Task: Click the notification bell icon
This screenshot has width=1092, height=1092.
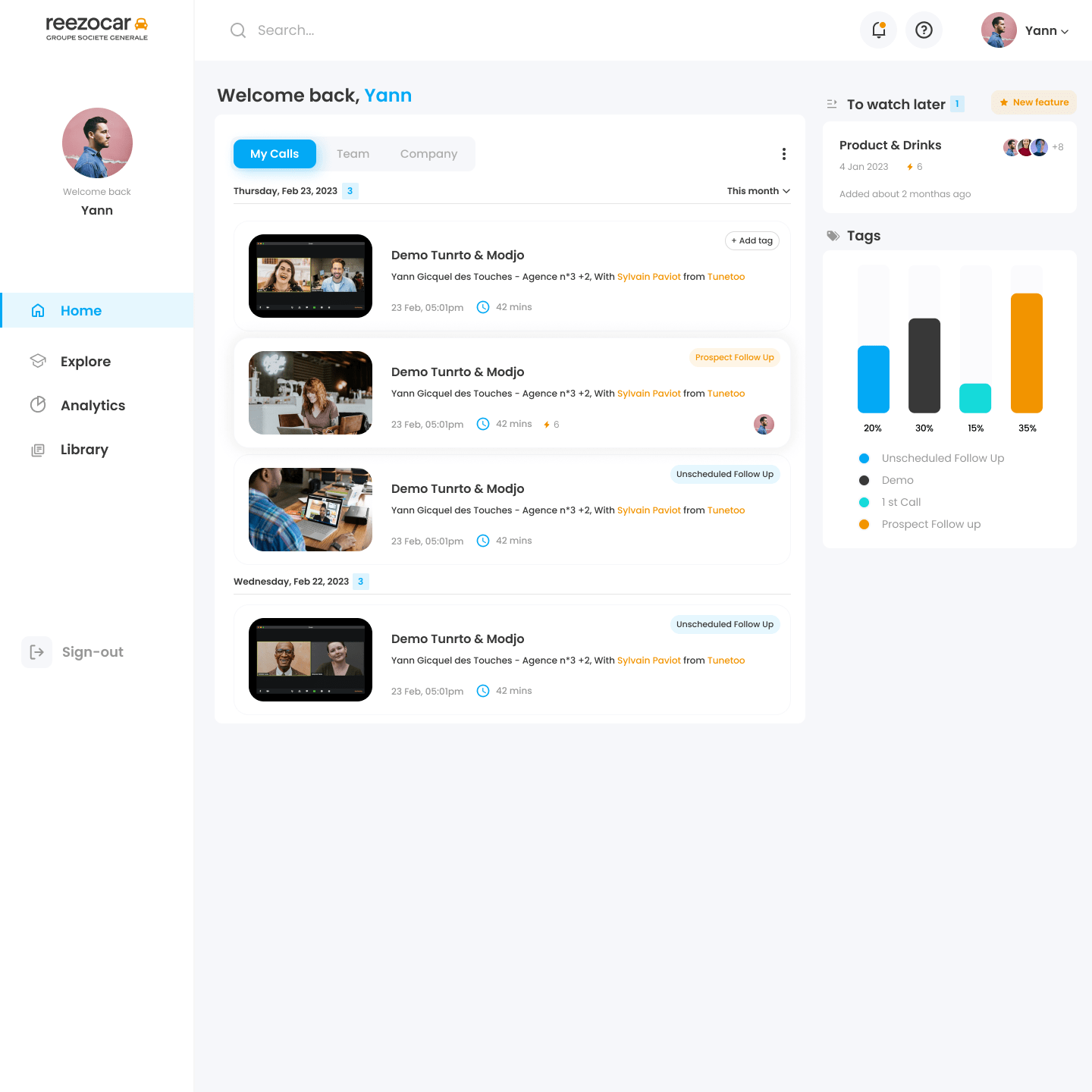Action: (x=878, y=30)
